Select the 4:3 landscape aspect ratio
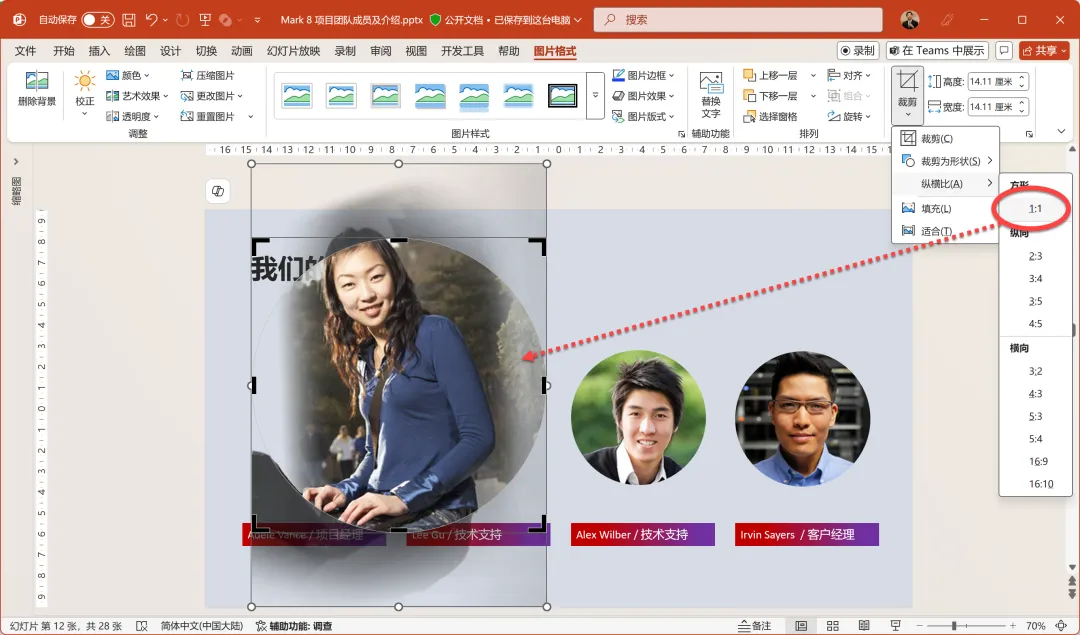Screen dimensions: 1080x635 1035,394
